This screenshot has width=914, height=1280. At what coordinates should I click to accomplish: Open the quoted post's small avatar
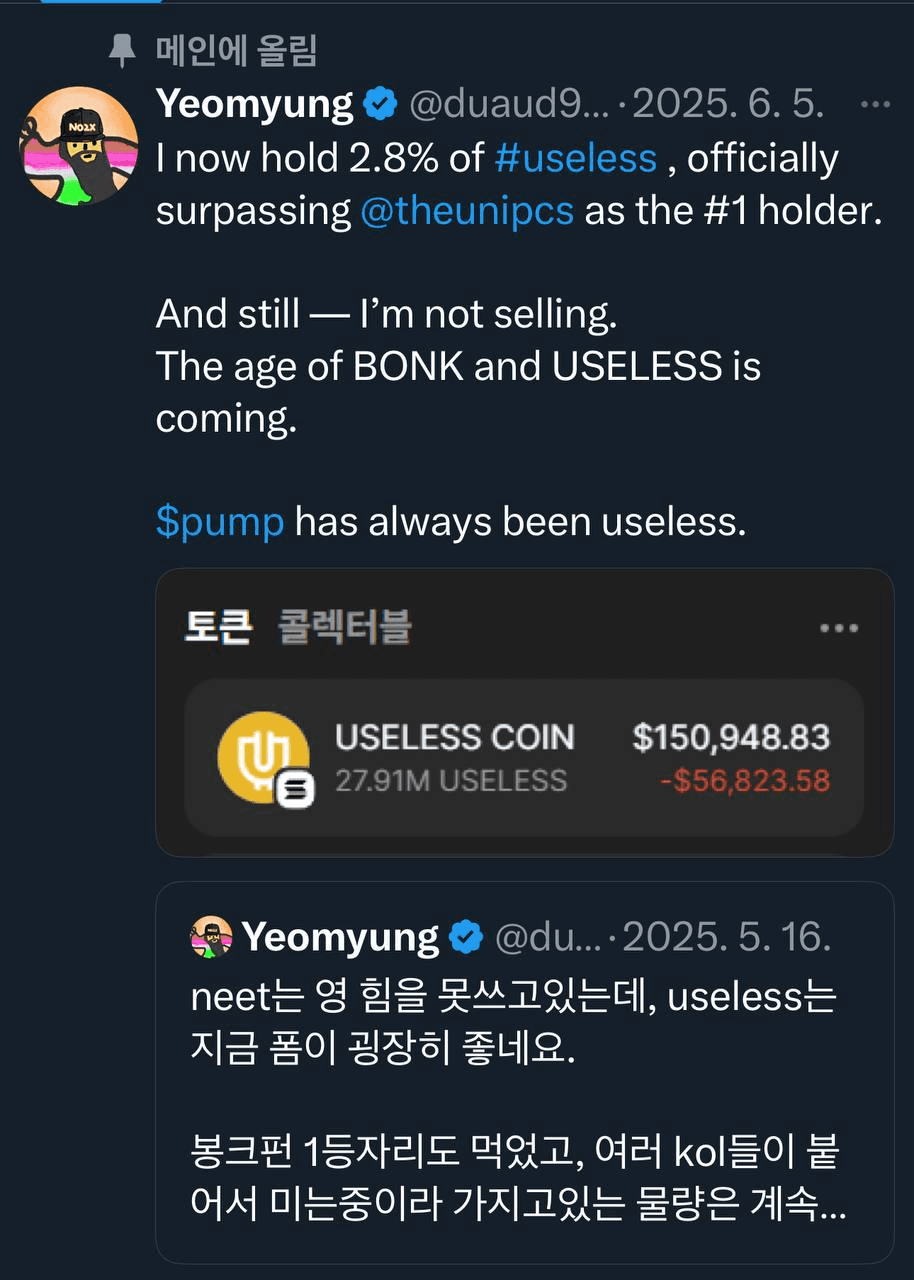211,937
